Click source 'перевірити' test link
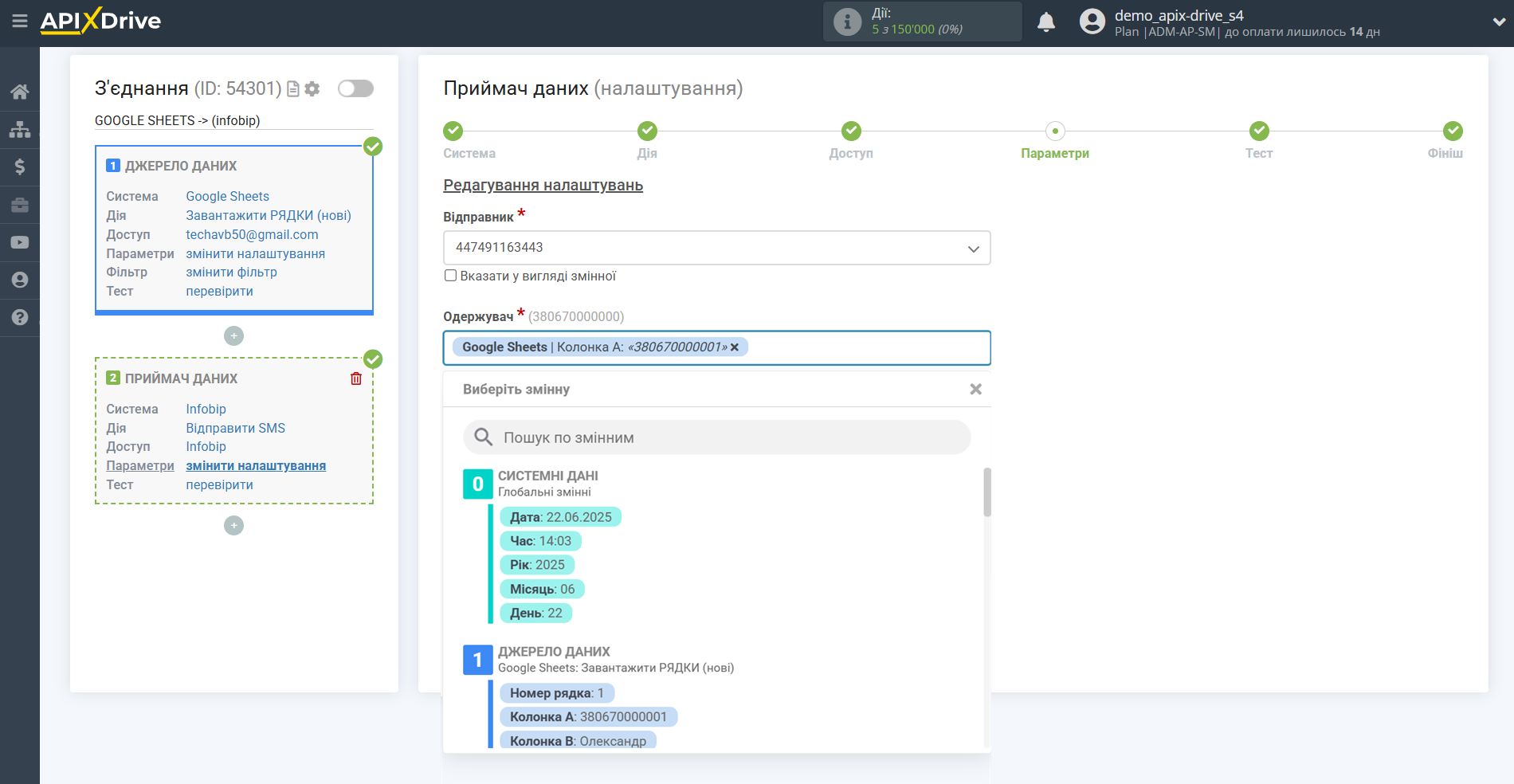The width and height of the screenshot is (1514, 784). 219,291
